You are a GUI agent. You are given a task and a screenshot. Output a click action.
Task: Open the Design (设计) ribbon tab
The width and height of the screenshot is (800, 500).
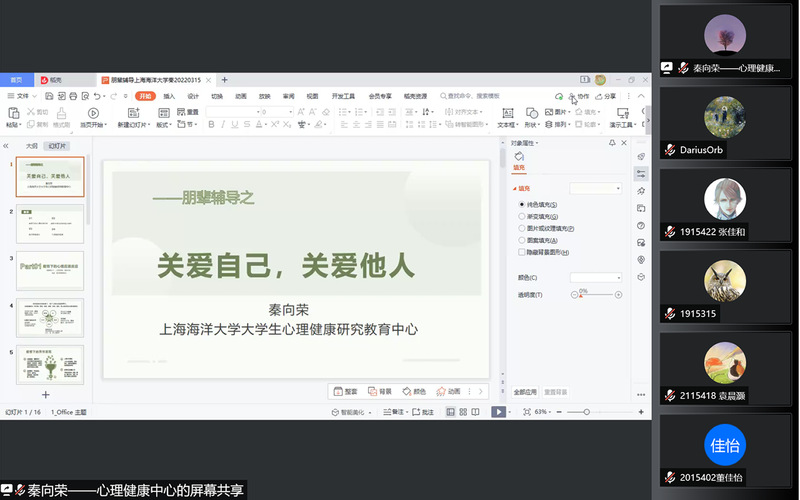192,96
